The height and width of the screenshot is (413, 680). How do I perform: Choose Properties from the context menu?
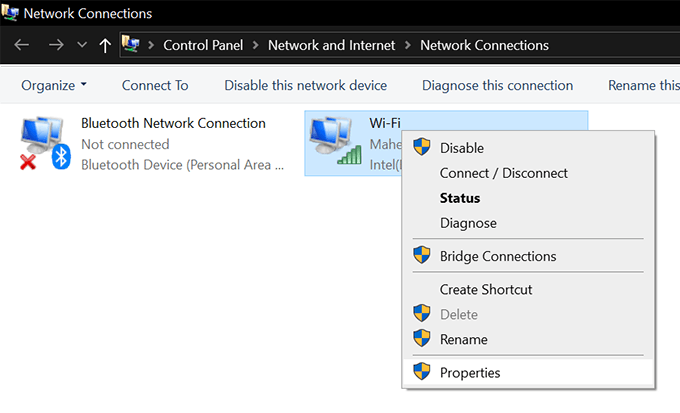(470, 373)
